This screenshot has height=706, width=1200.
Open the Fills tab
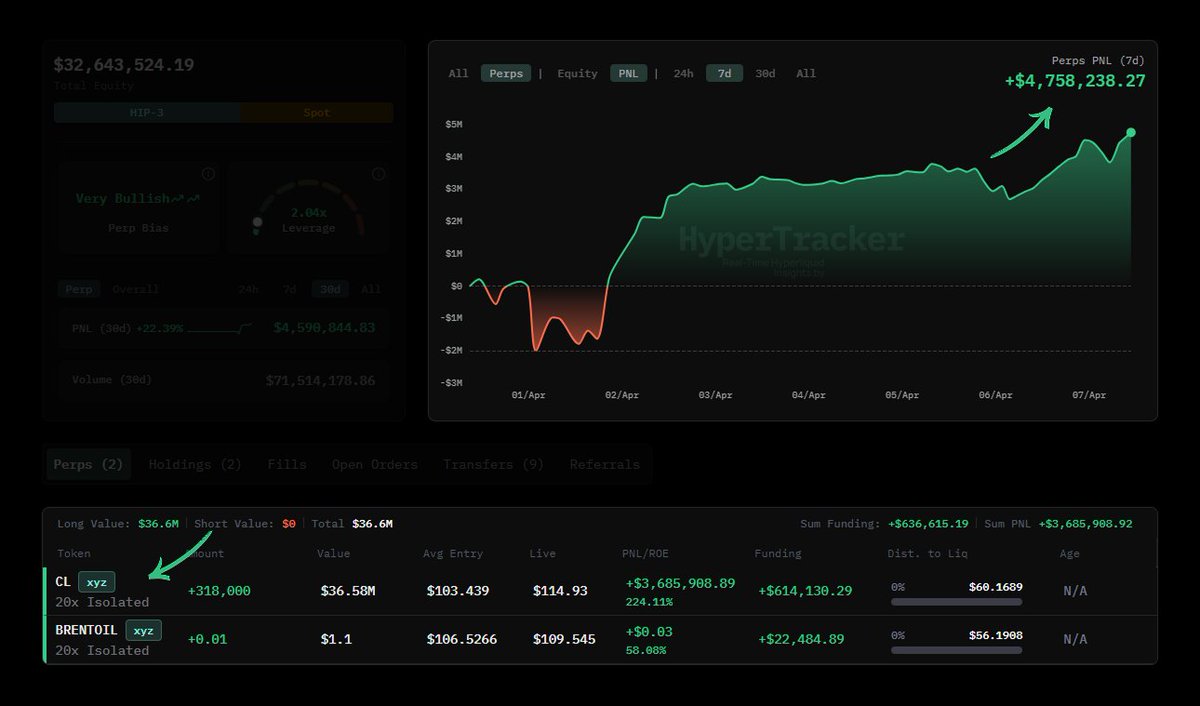[287, 464]
